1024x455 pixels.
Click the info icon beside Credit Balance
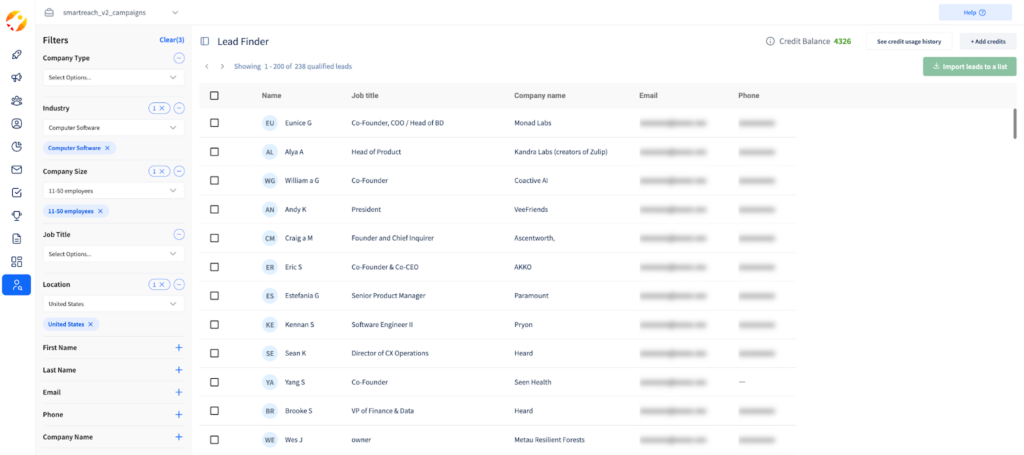(770, 41)
